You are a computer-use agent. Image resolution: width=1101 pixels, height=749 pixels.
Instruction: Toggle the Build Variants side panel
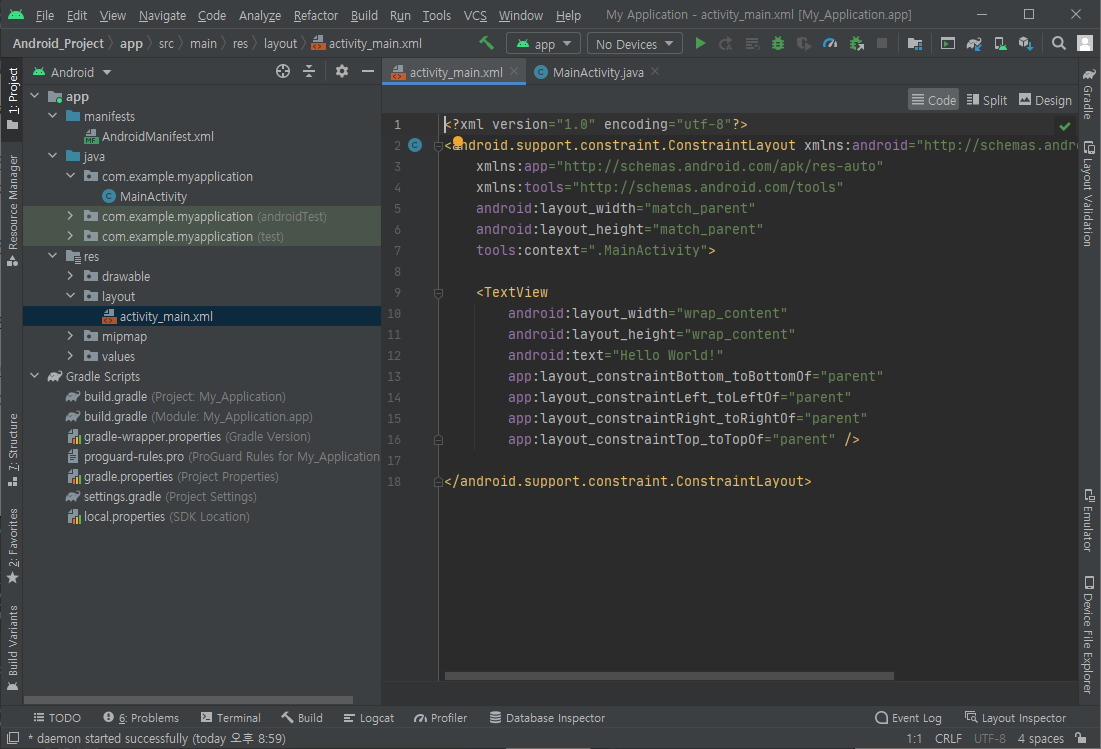tap(12, 647)
